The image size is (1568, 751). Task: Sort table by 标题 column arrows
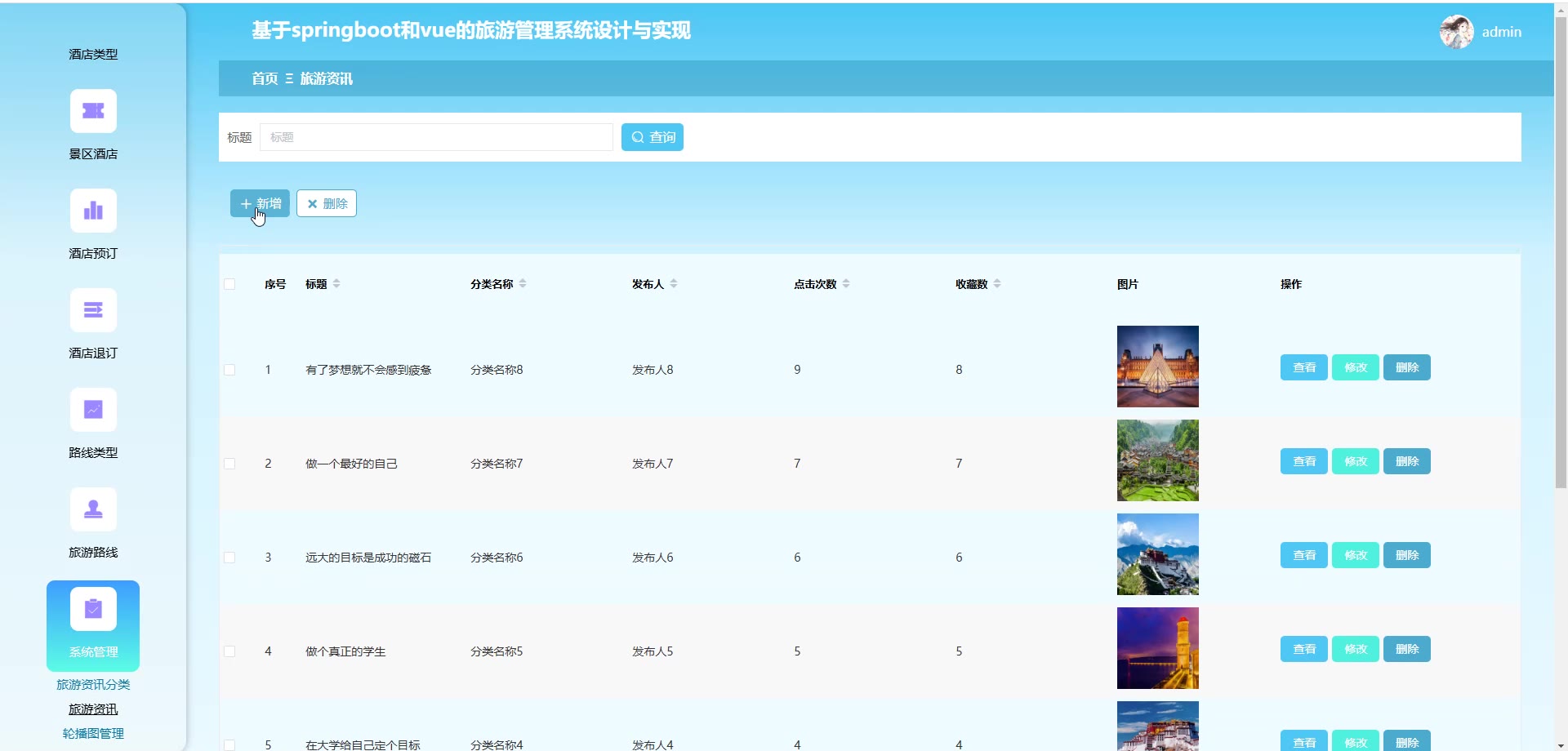(x=336, y=284)
